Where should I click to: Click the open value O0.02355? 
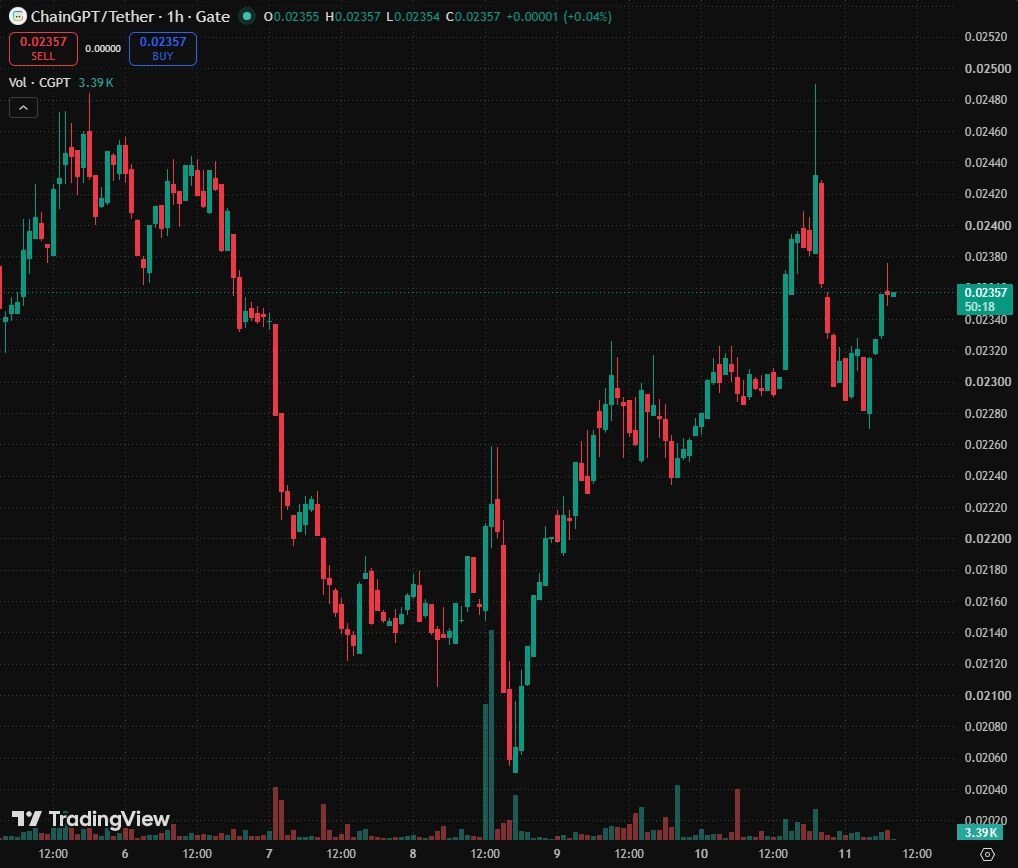(292, 17)
